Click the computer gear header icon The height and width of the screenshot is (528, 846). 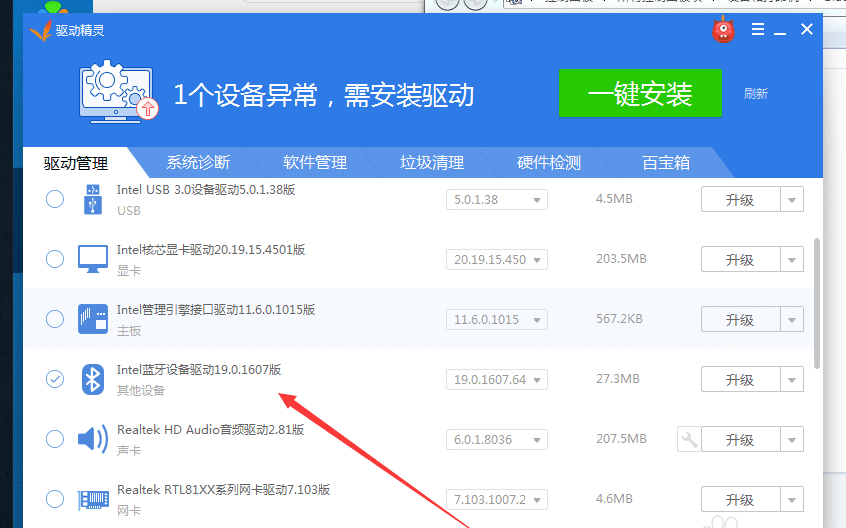[x=118, y=92]
